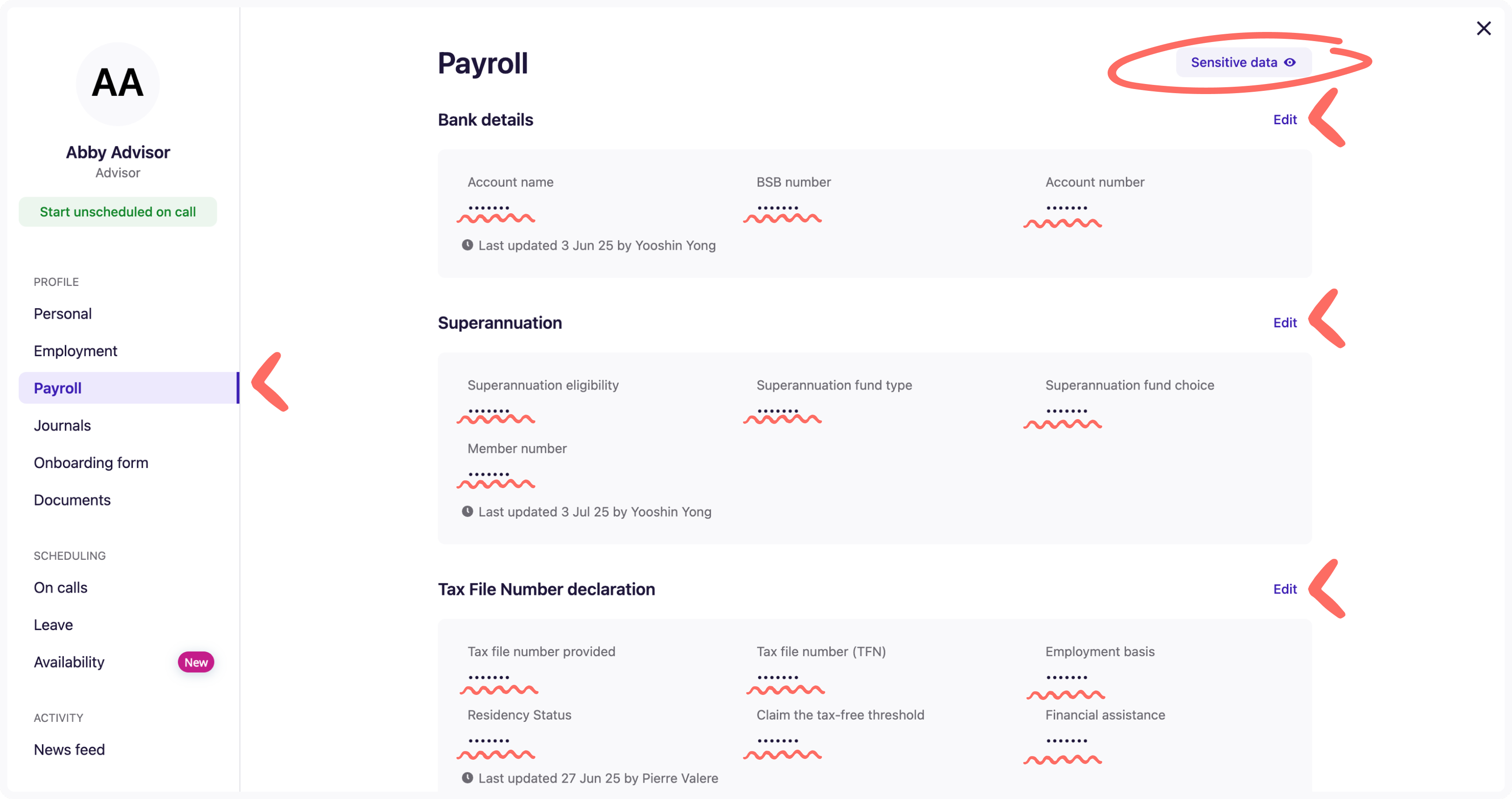View On calls scheduling page
Image resolution: width=1512 pixels, height=799 pixels.
tap(60, 588)
